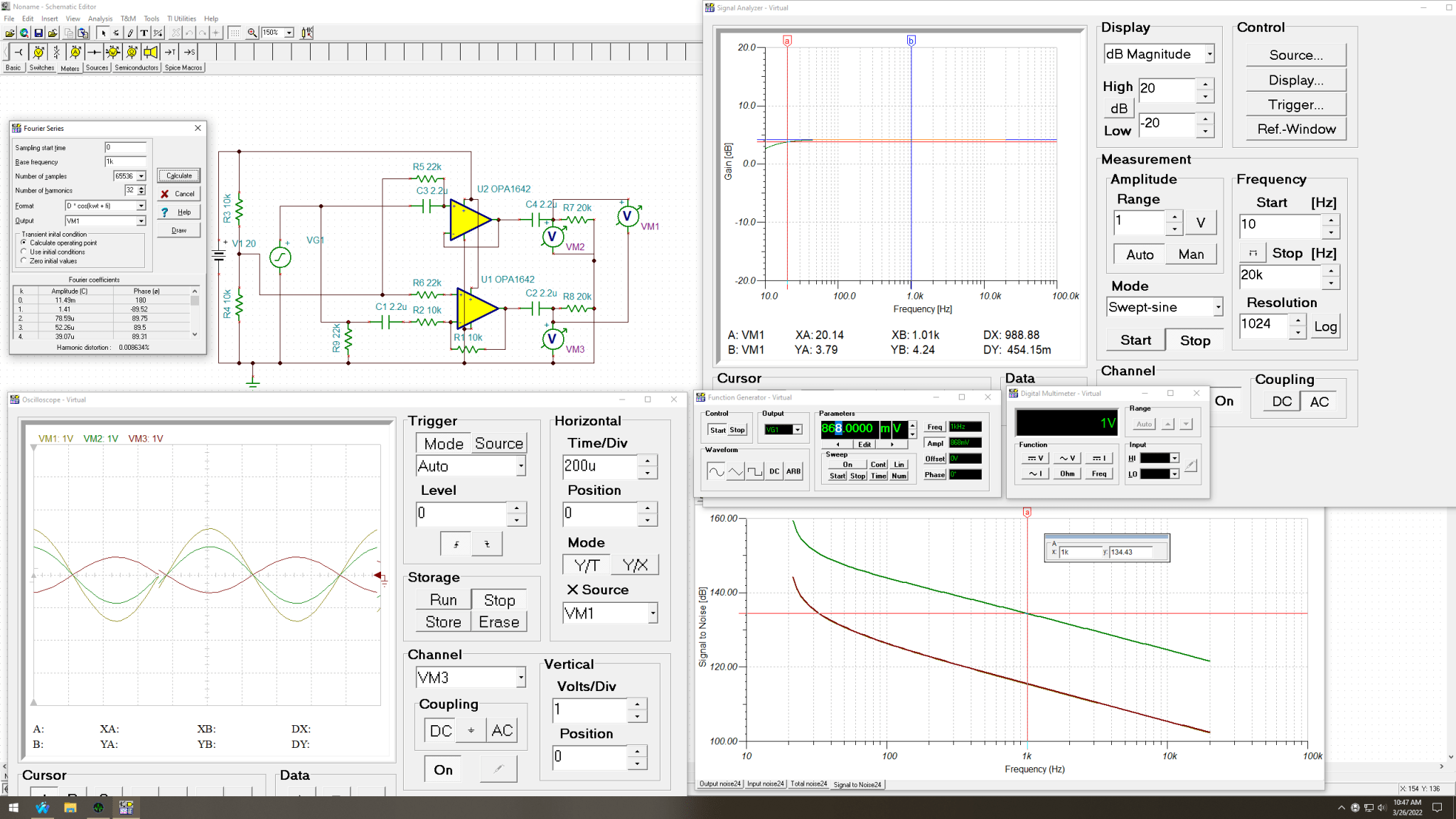Select AC current function on Multimeter
Image resolution: width=1456 pixels, height=819 pixels.
1036,473
